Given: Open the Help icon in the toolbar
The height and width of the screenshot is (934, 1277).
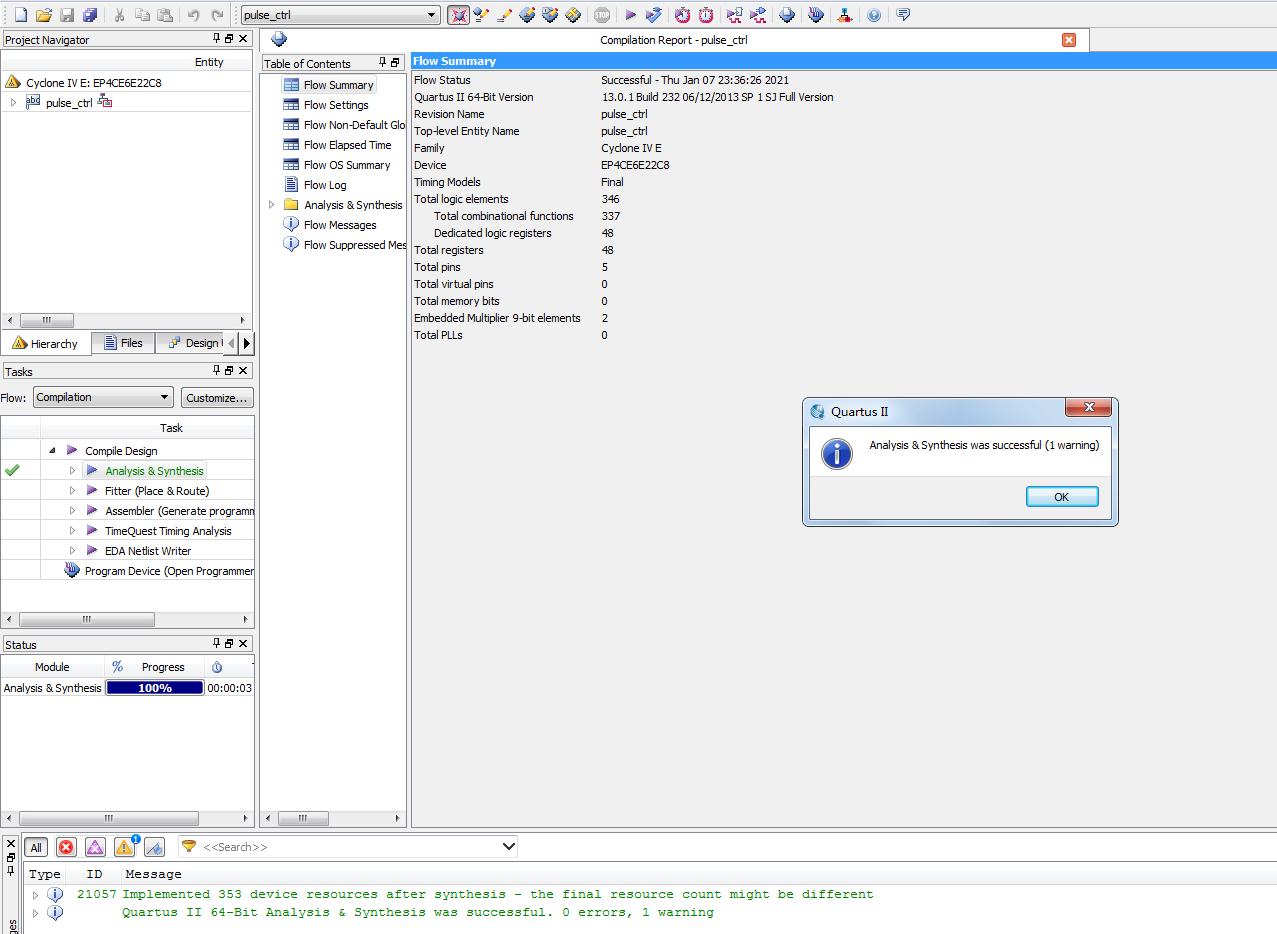Looking at the screenshot, I should click(874, 15).
